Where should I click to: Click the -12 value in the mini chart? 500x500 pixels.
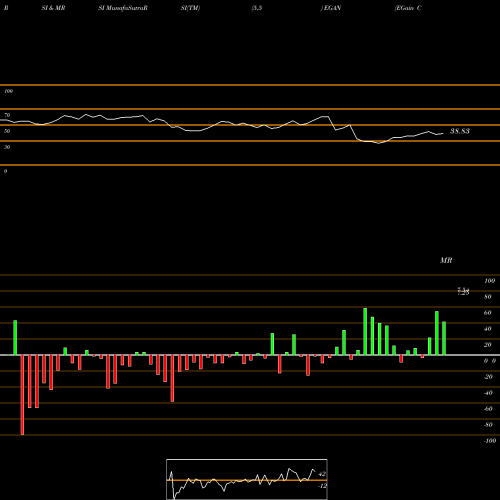point(322,486)
